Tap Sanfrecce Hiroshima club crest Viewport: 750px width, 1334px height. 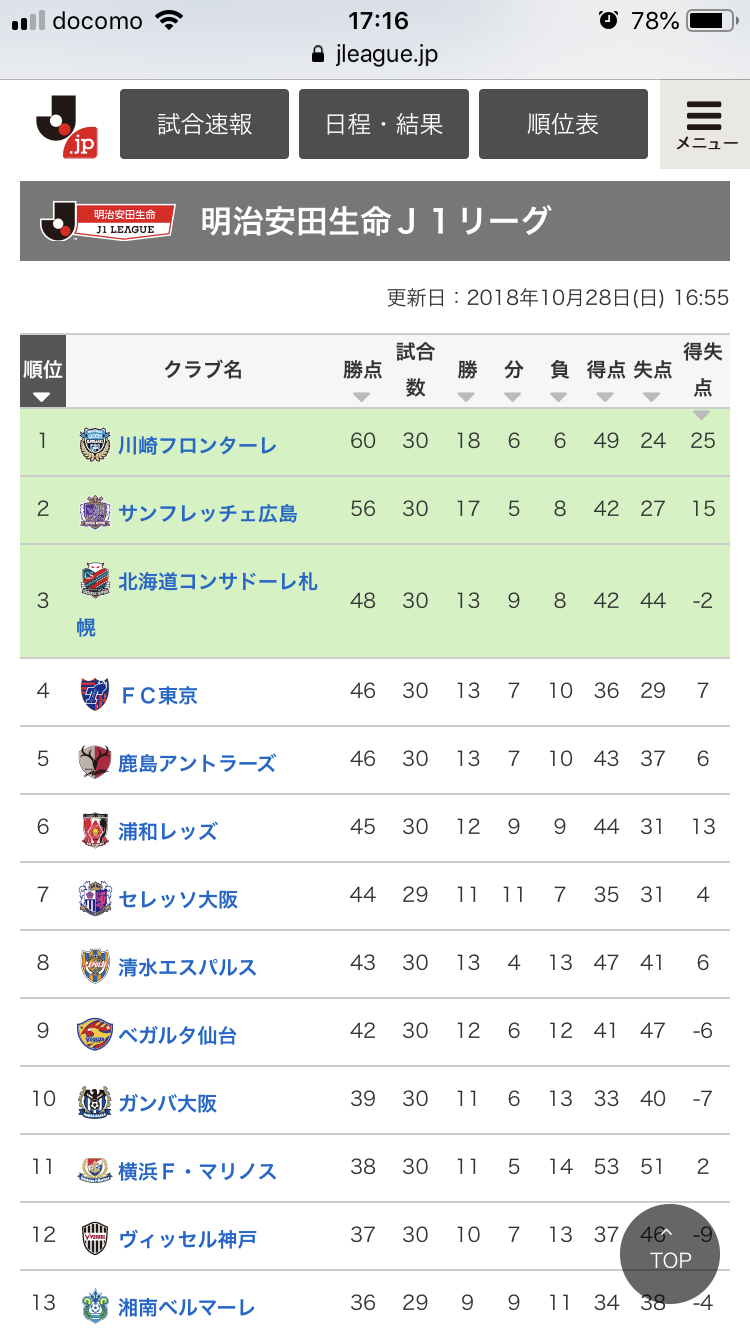[x=93, y=512]
